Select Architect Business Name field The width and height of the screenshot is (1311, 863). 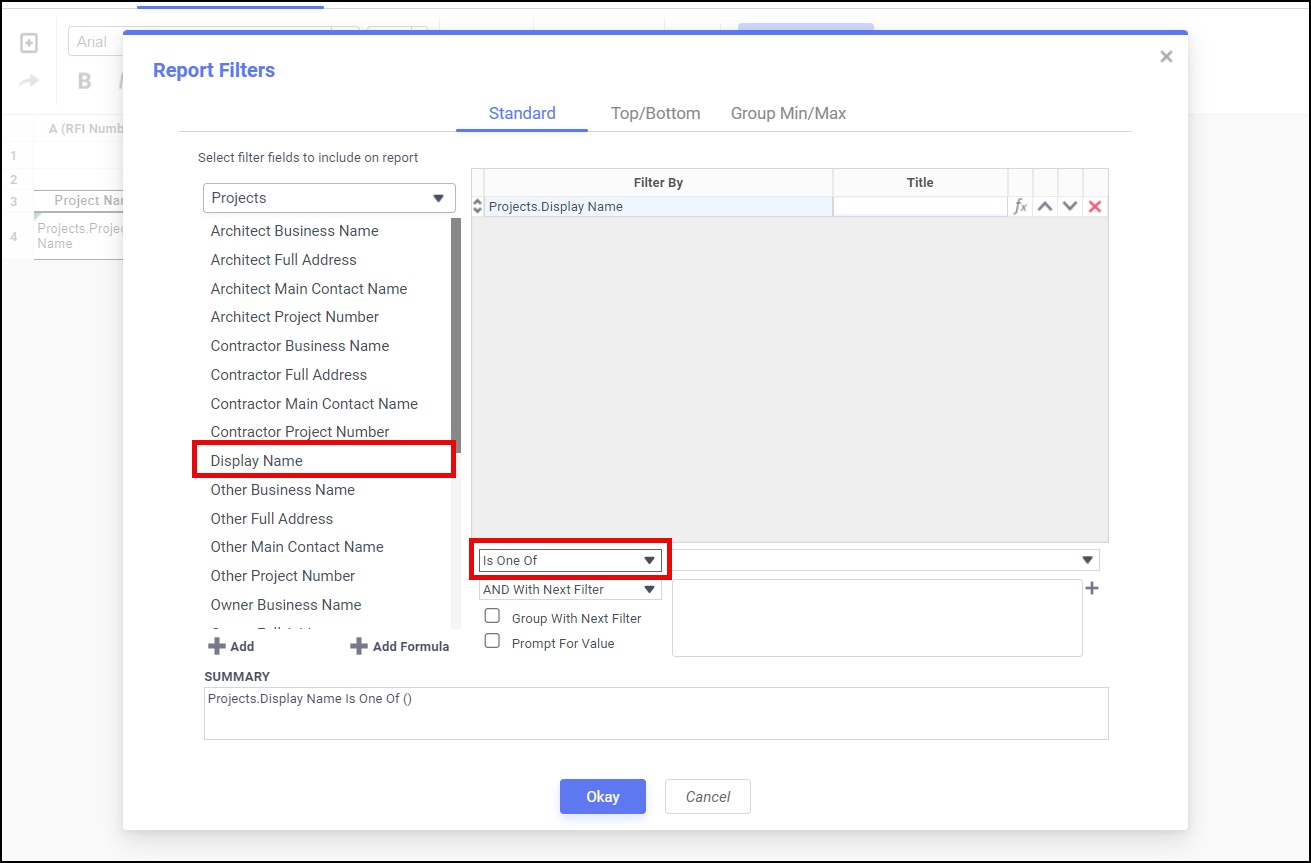click(x=295, y=231)
